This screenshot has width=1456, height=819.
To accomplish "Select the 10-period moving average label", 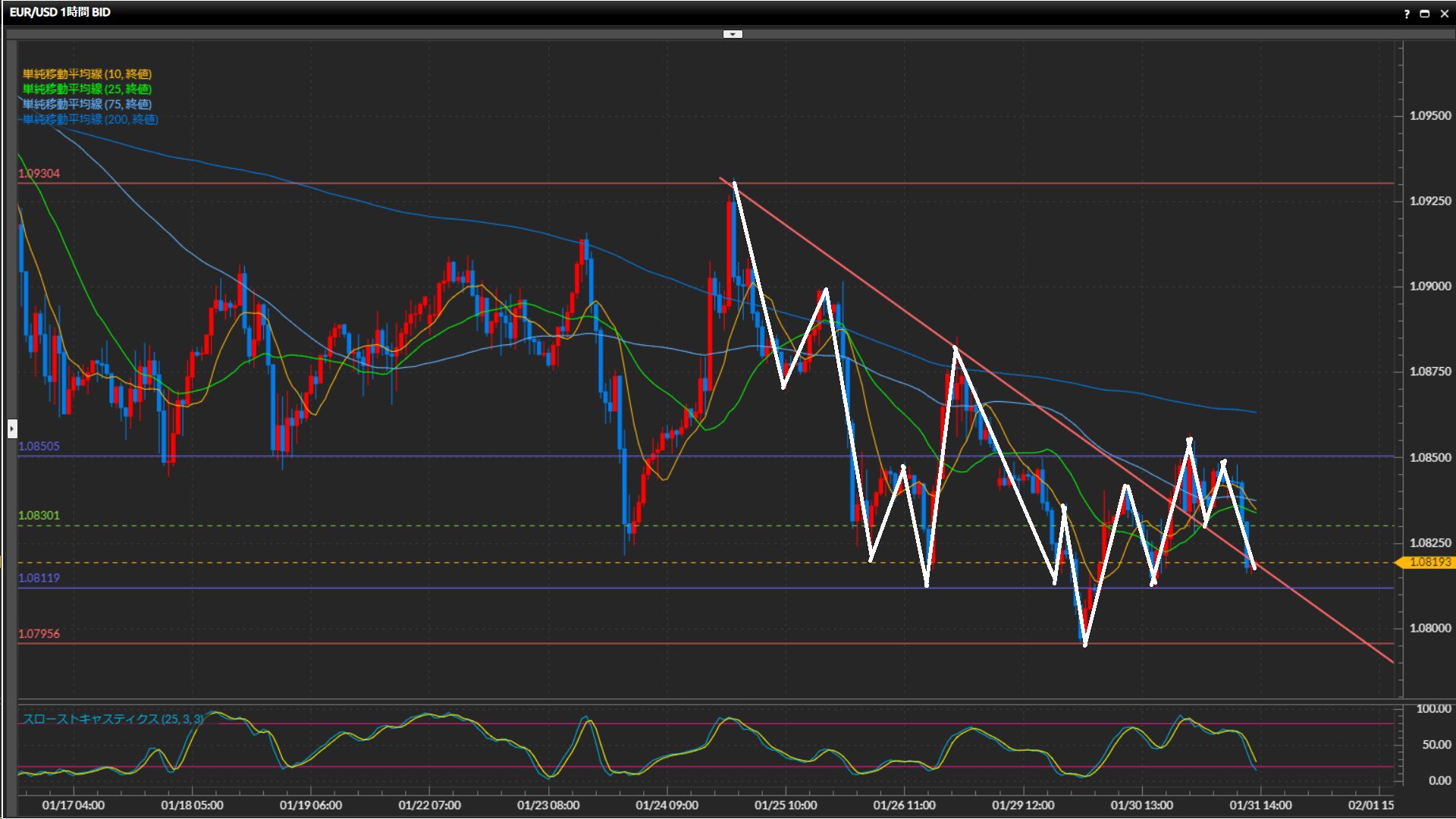I will tap(86, 74).
